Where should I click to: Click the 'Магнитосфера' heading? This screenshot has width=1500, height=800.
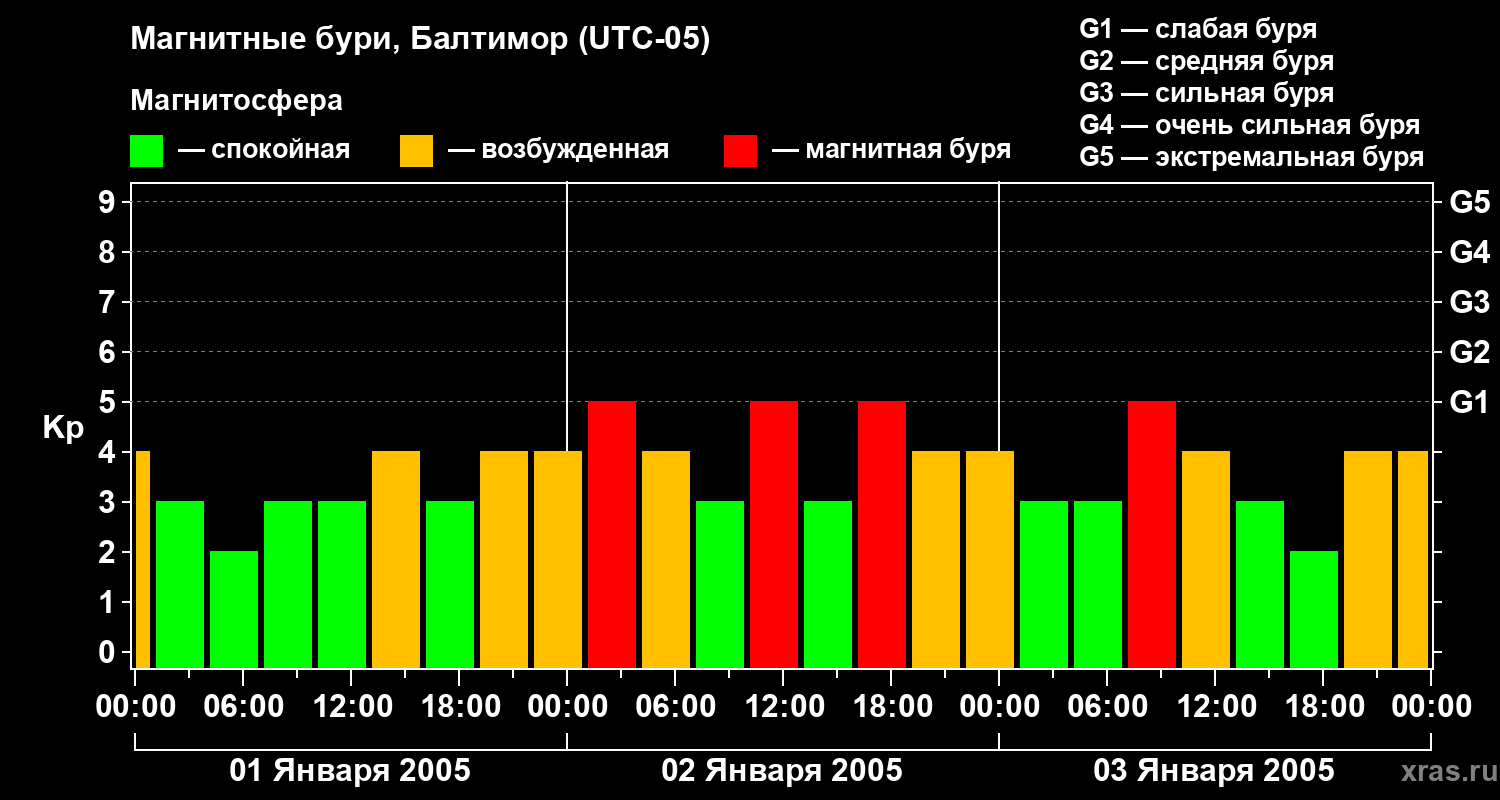click(x=236, y=101)
